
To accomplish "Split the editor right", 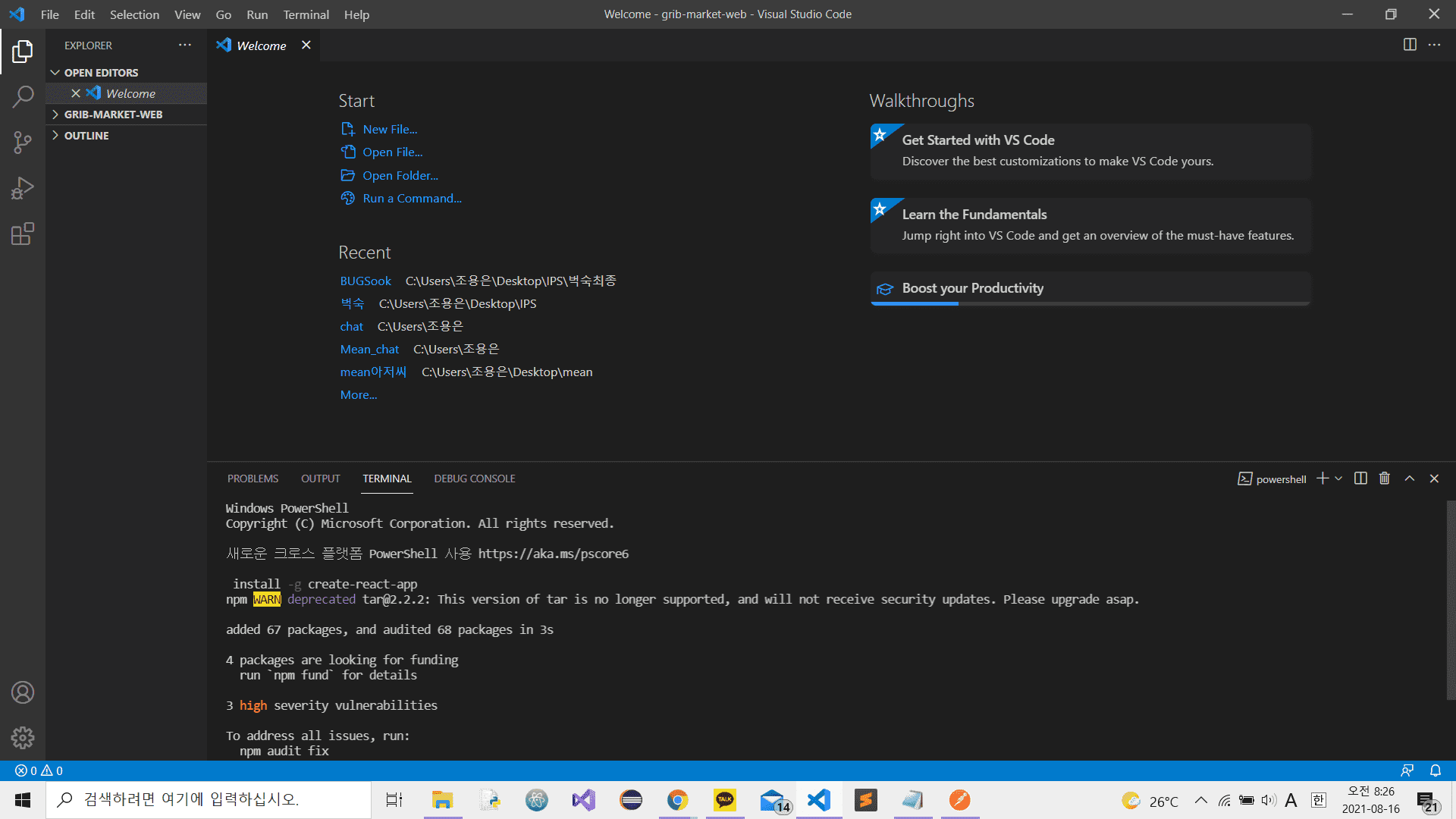I will pyautogui.click(x=1409, y=45).
